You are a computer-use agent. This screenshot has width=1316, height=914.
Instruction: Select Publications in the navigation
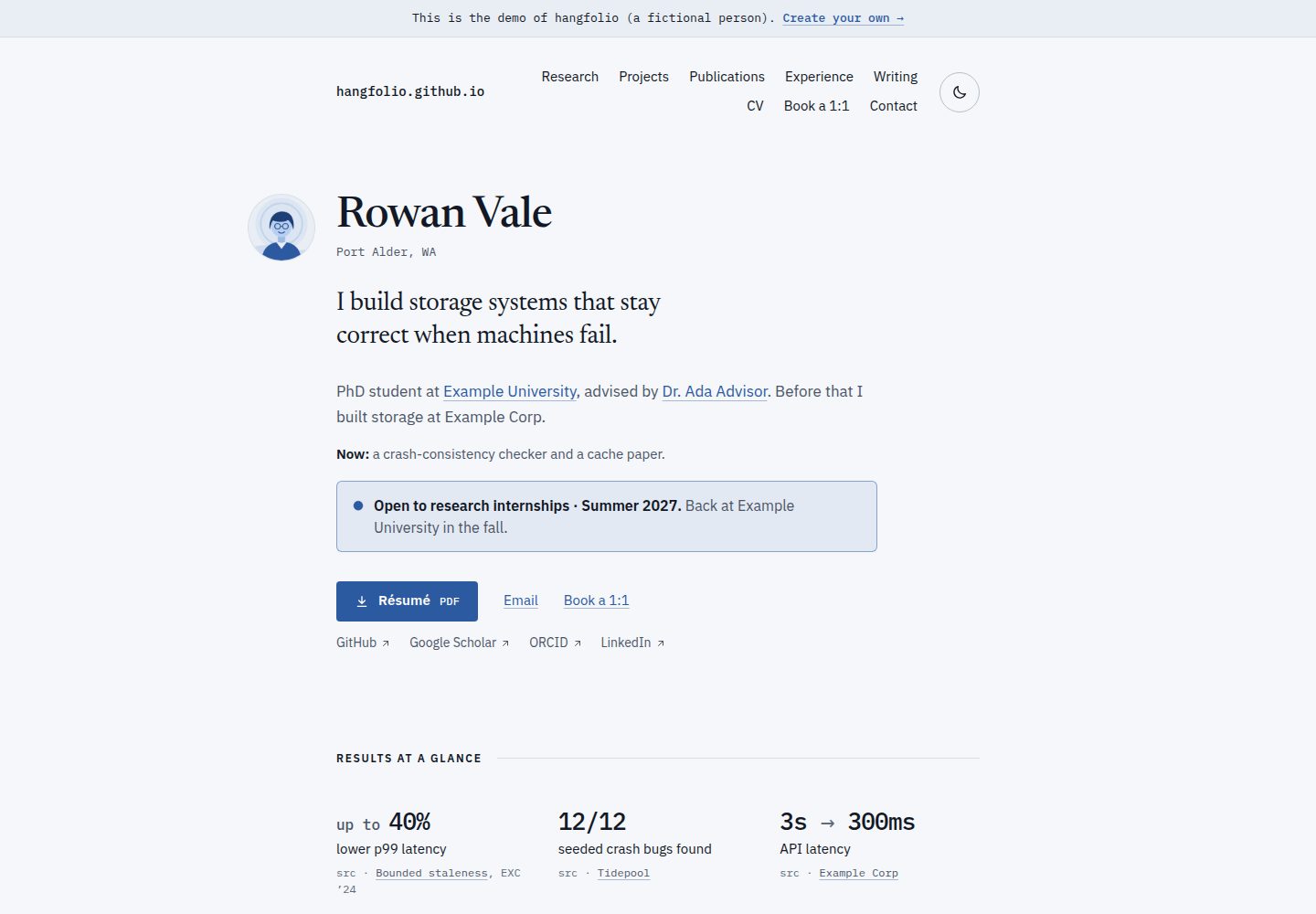[x=727, y=77]
